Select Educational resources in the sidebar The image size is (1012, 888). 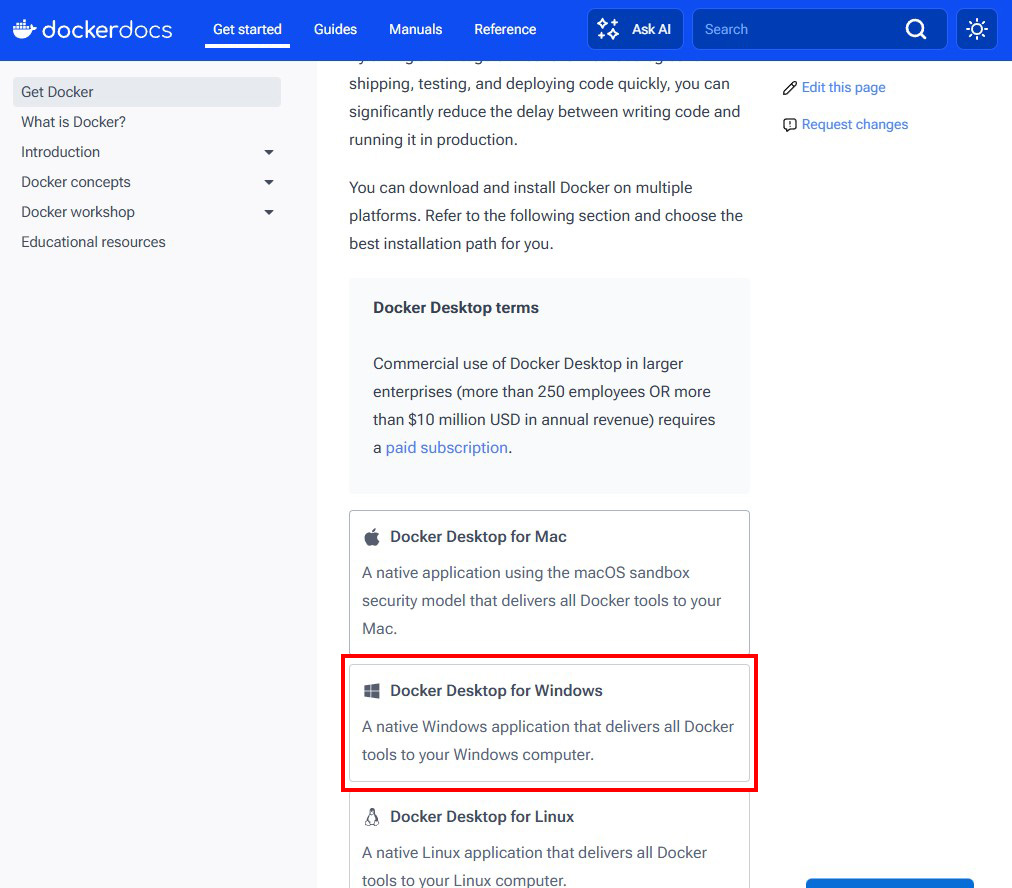(93, 241)
